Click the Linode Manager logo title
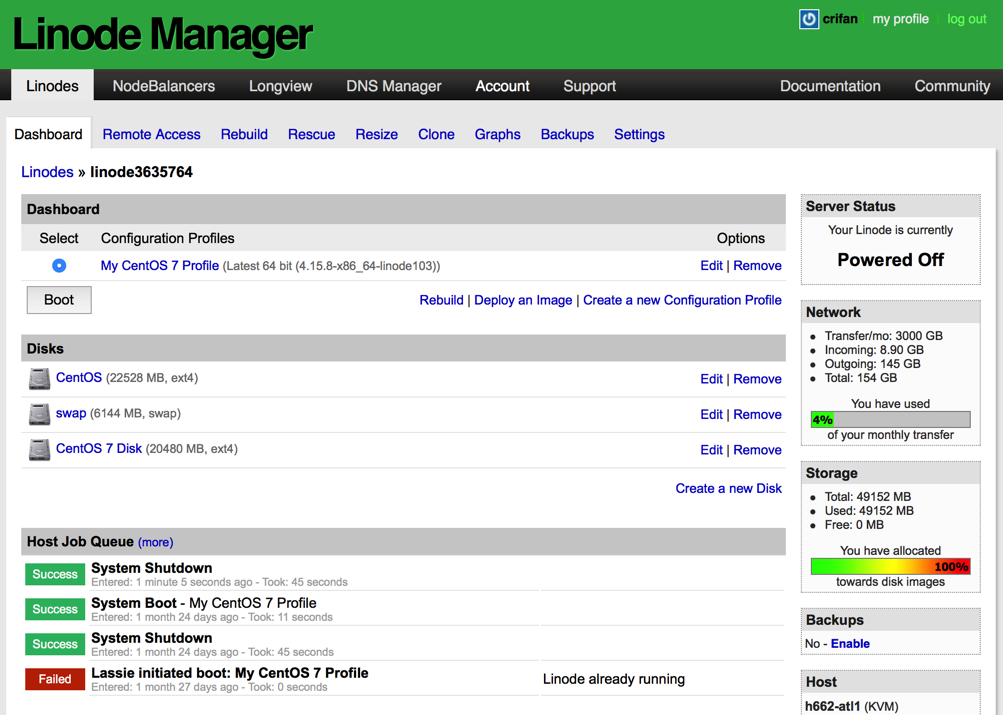This screenshot has width=1003, height=715. click(162, 34)
